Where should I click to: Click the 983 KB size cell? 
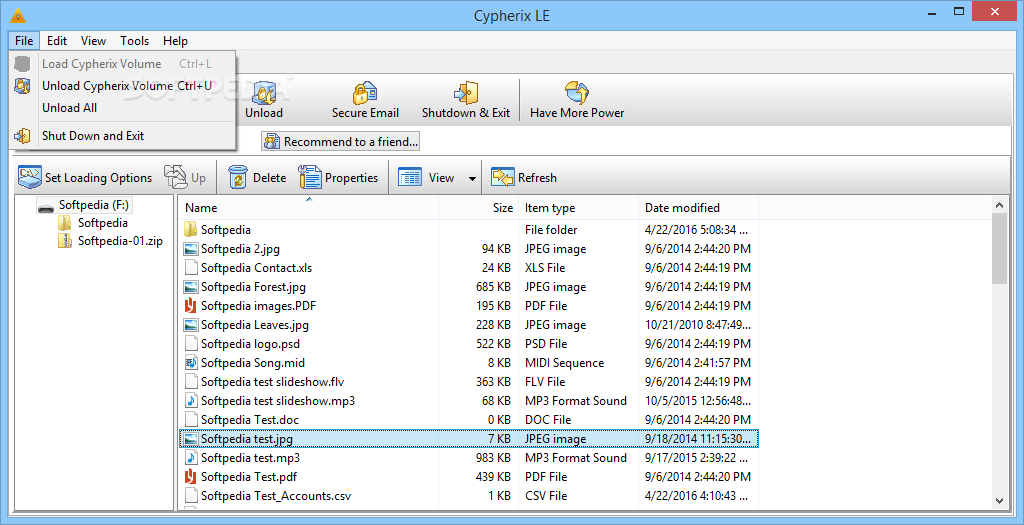(494, 458)
